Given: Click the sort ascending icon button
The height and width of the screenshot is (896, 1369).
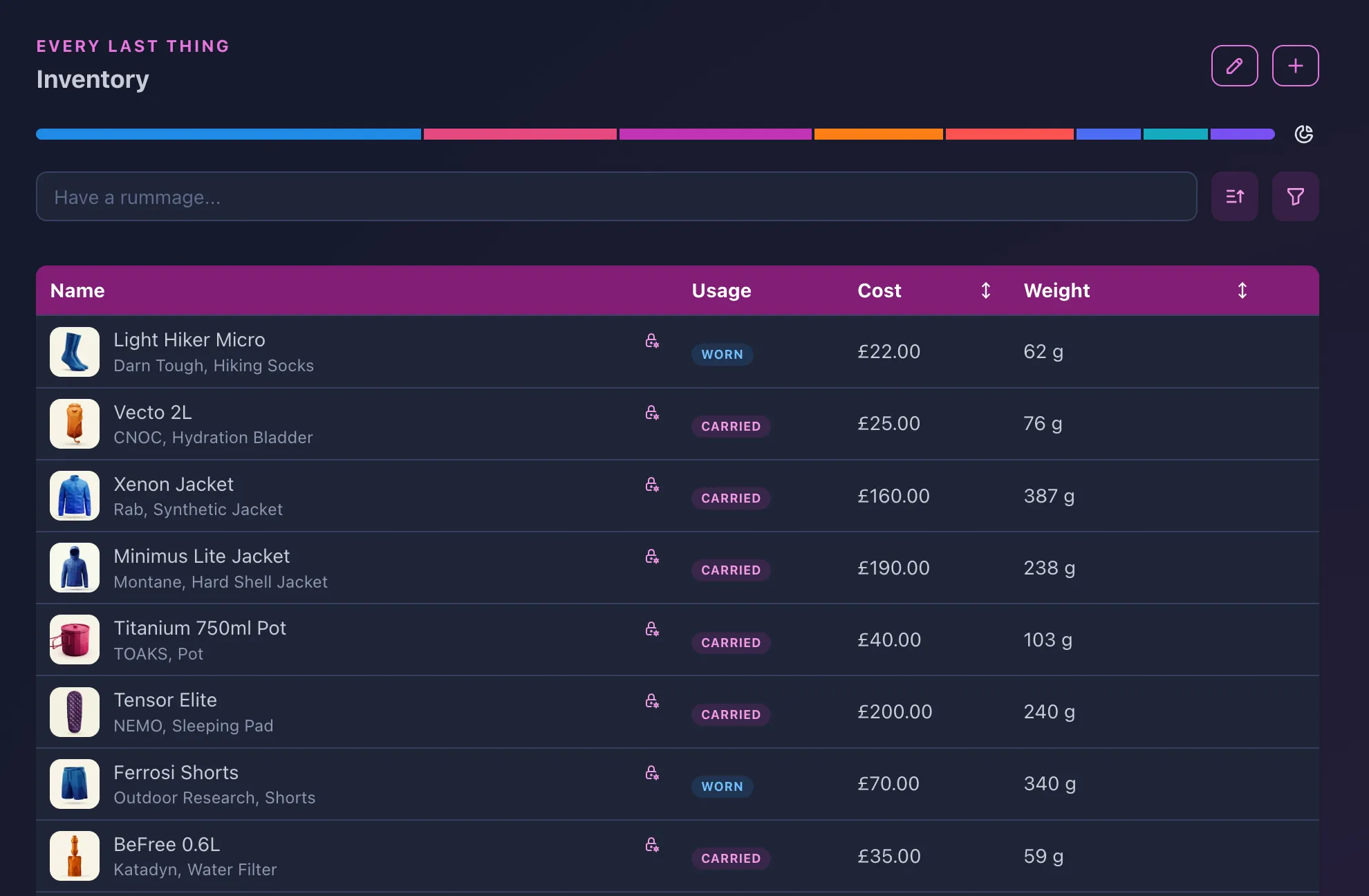Looking at the screenshot, I should [x=1234, y=196].
